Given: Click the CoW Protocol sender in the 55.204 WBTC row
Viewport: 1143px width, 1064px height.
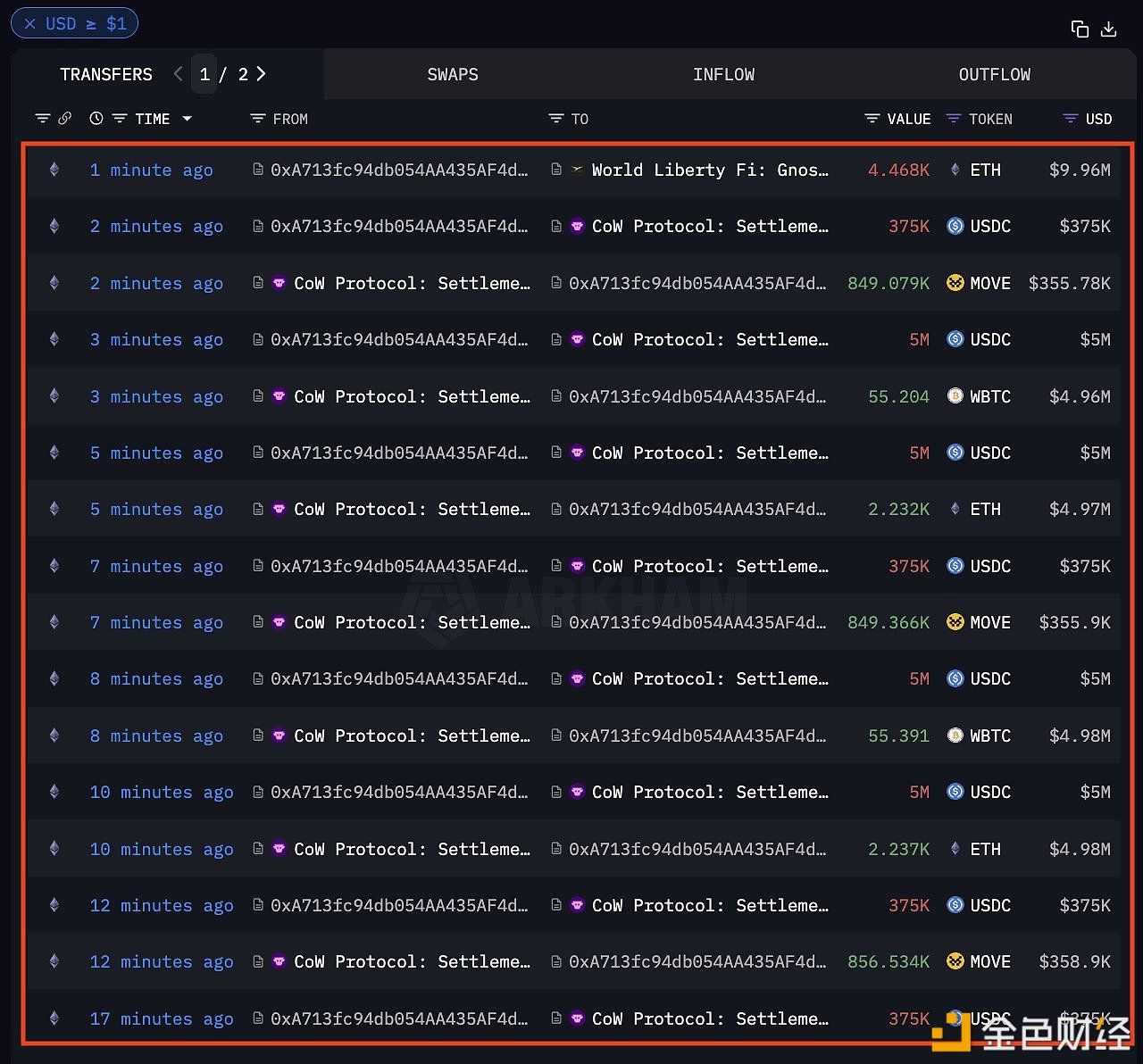Looking at the screenshot, I should pos(412,396).
